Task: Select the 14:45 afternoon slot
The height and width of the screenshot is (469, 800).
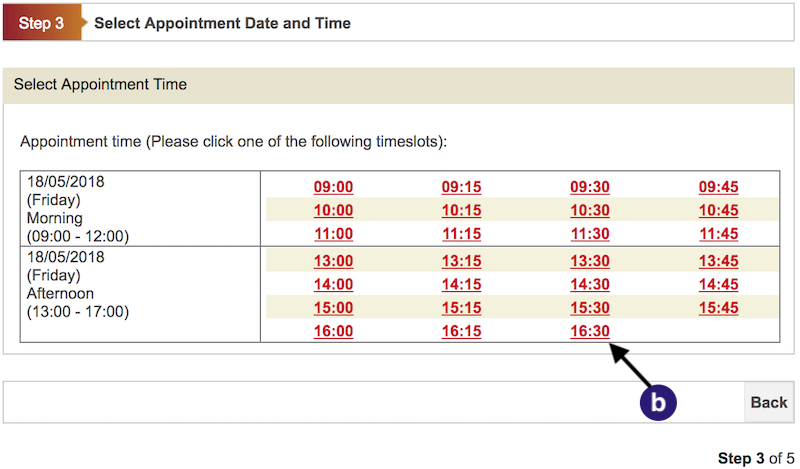Action: pyautogui.click(x=718, y=284)
